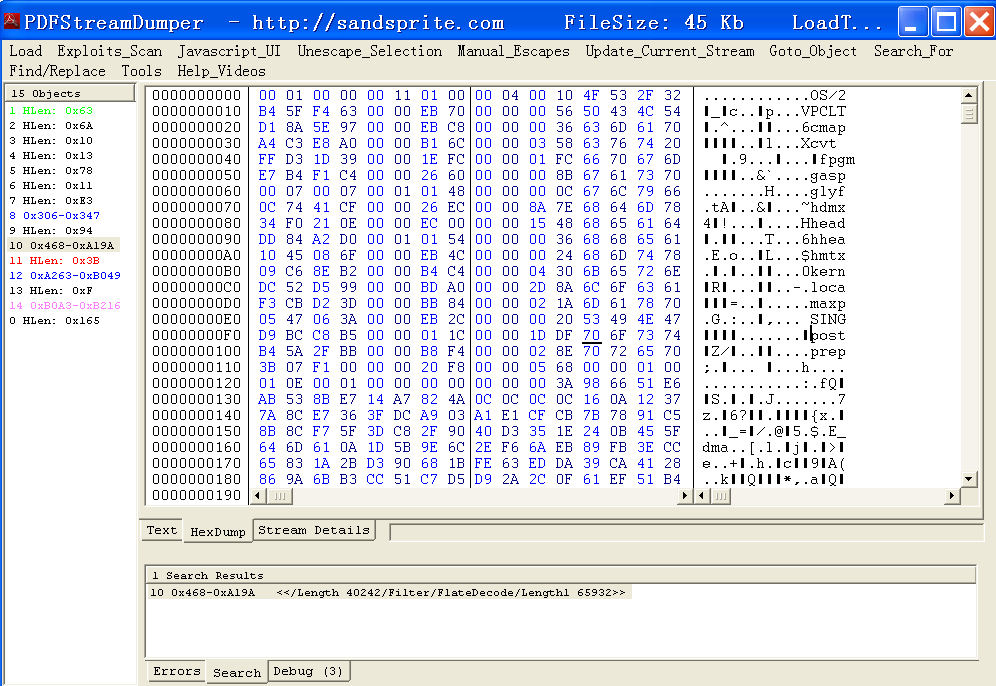
Task: Click ASCII text 'post' in hex dump
Action: point(828,335)
